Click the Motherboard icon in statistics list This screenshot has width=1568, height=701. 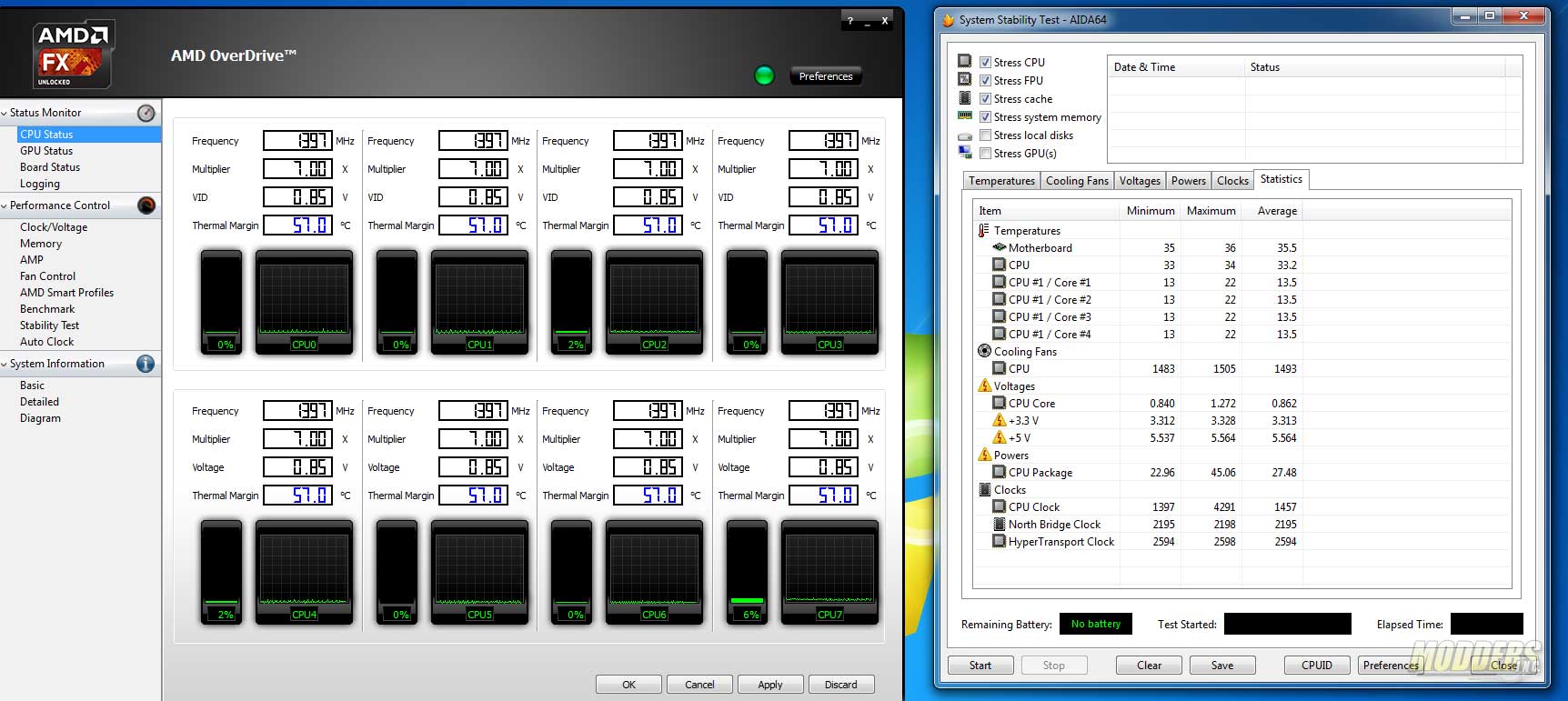coord(999,247)
